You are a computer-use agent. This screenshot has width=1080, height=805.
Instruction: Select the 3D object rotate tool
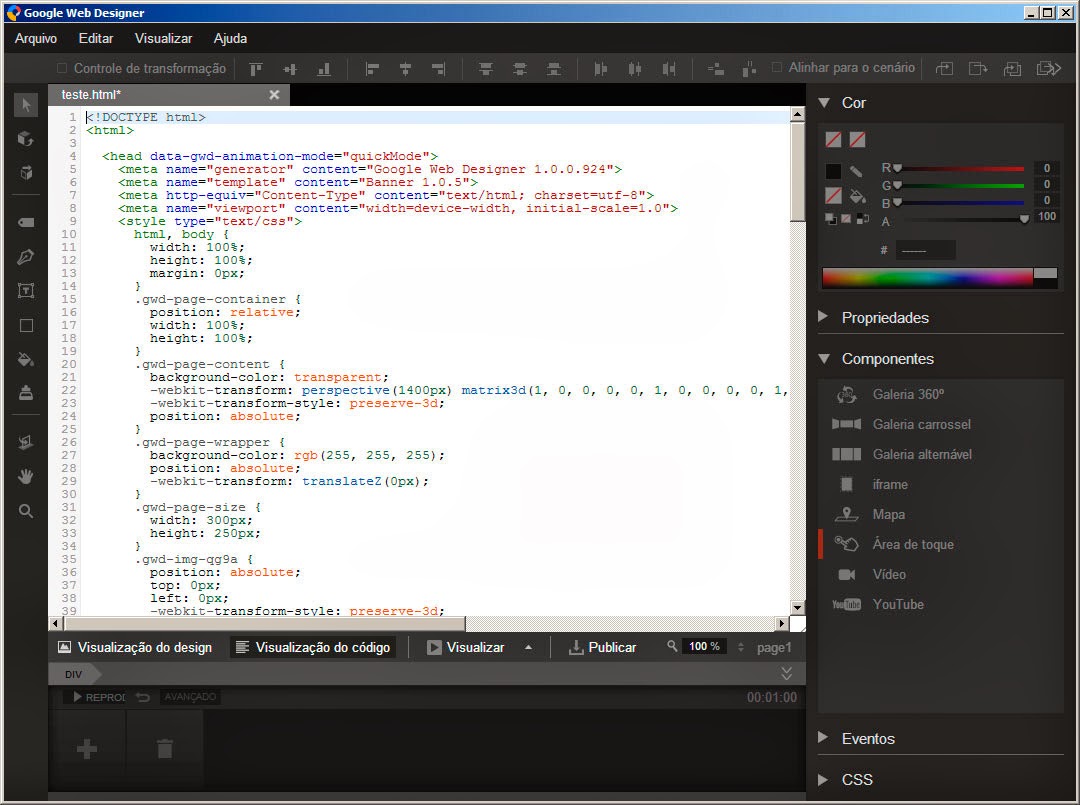pyautogui.click(x=25, y=139)
